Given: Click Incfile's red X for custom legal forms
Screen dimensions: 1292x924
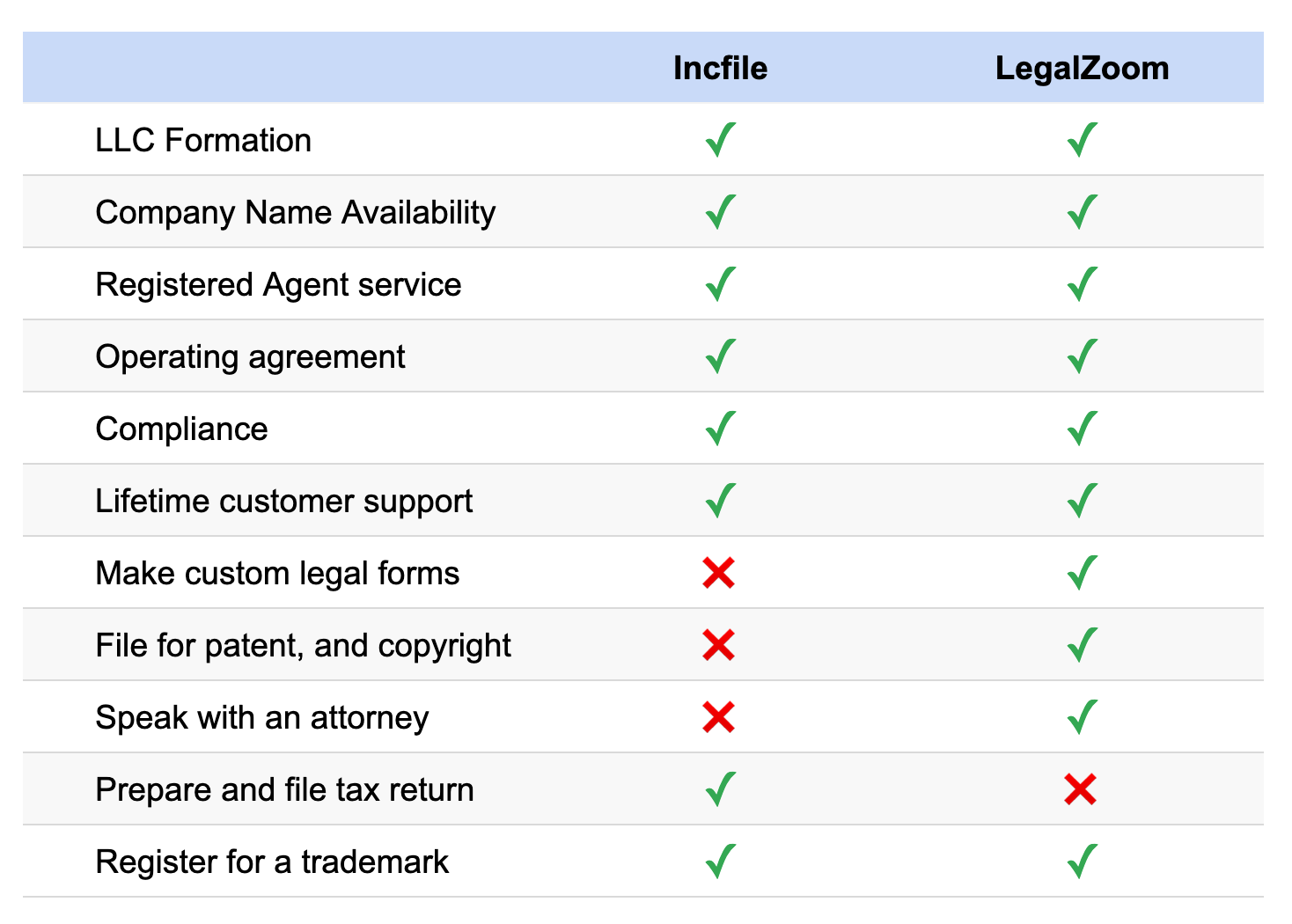Looking at the screenshot, I should (719, 573).
